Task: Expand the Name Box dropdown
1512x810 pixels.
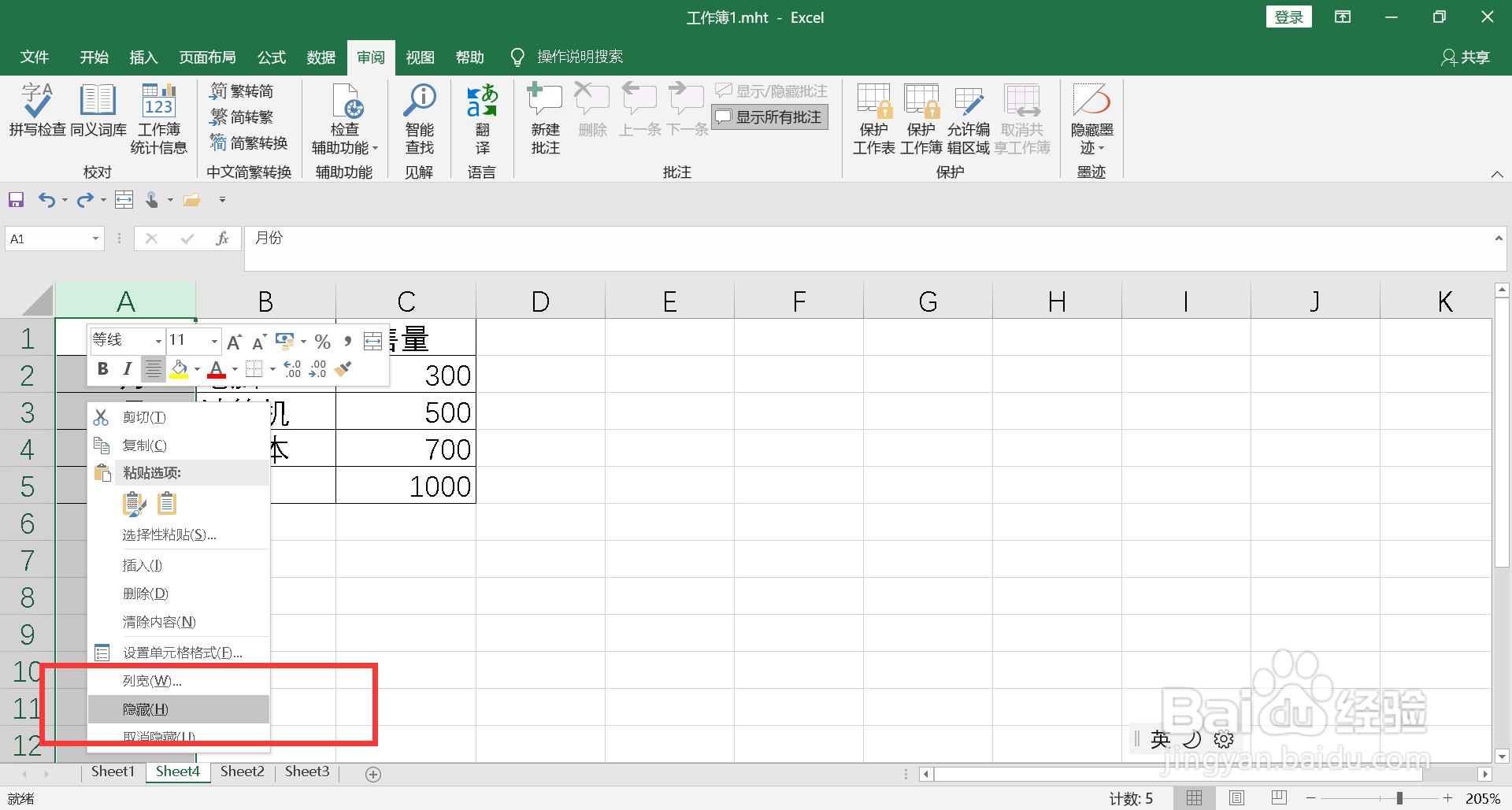Action: coord(95,239)
